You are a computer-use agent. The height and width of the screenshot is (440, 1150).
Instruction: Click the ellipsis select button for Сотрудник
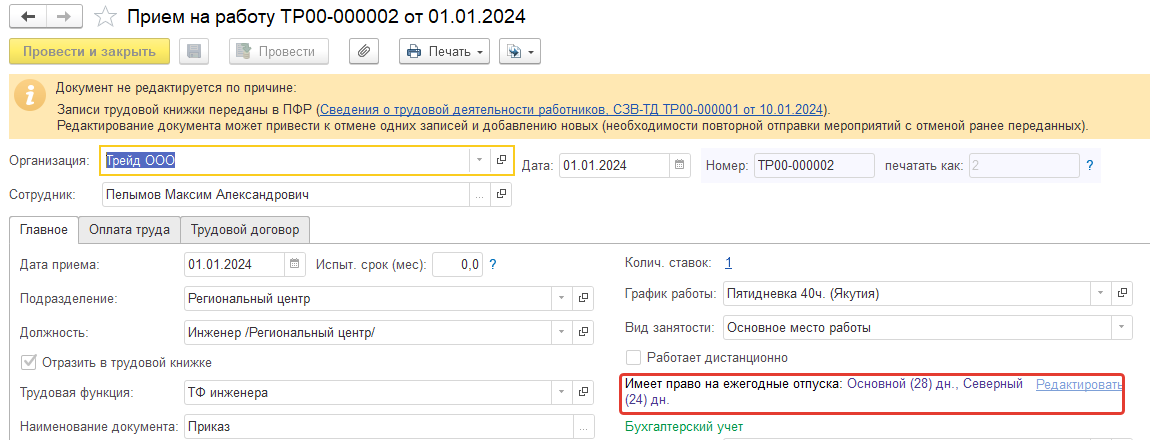[x=478, y=194]
